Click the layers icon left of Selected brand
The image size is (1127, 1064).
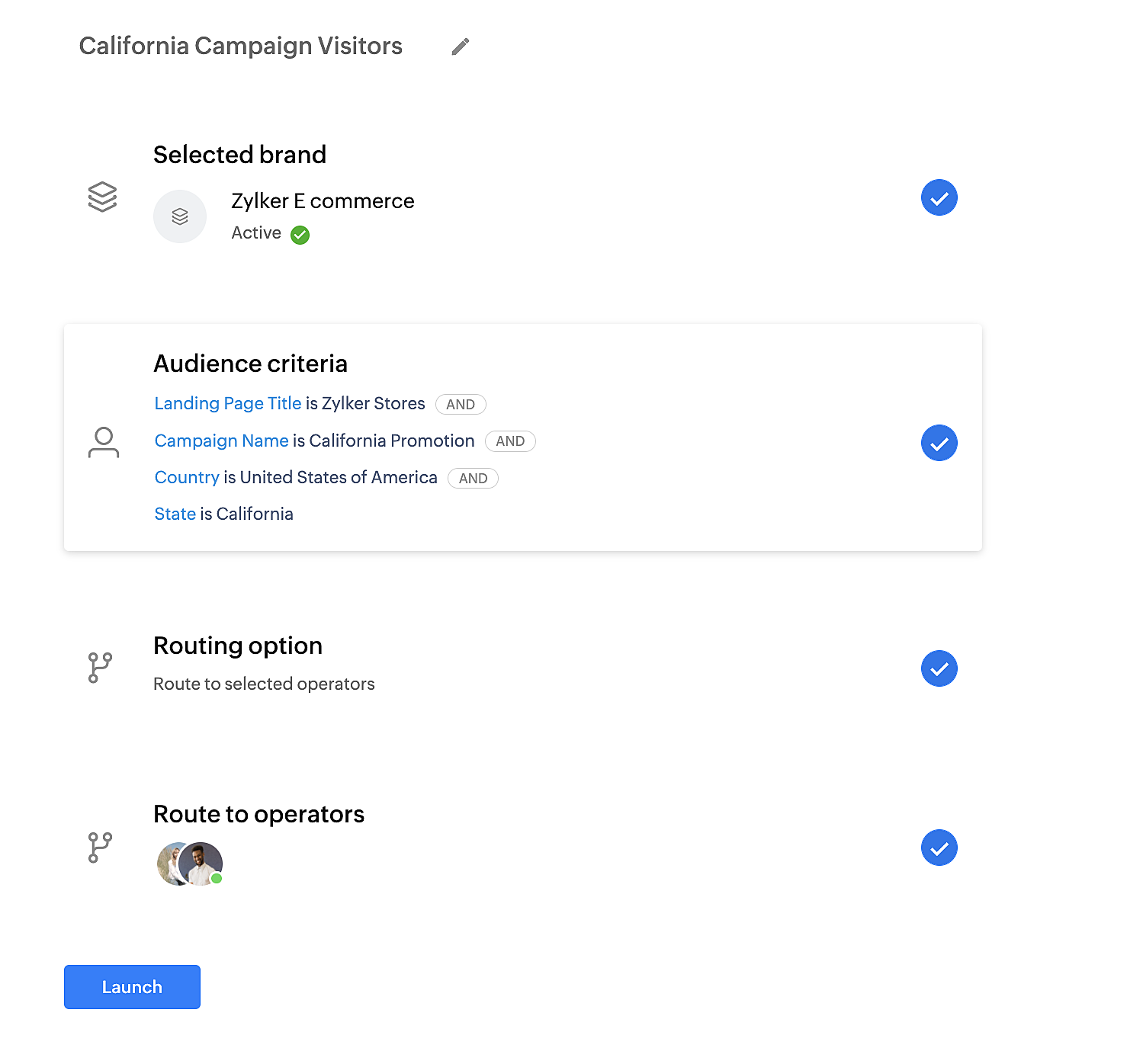tap(102, 197)
